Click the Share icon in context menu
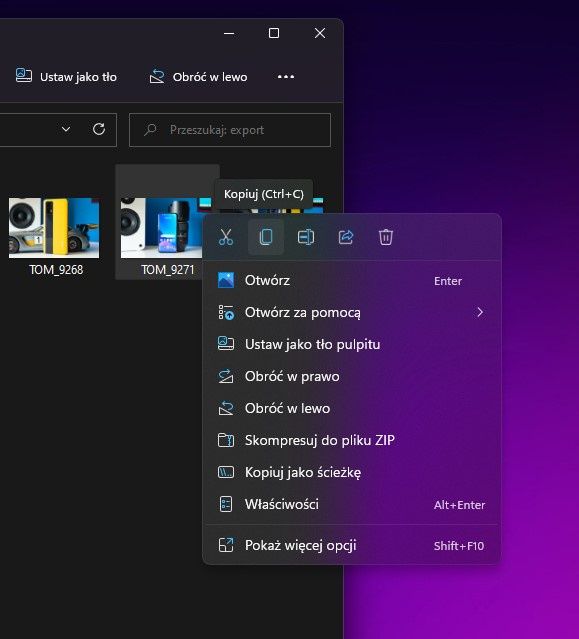579x639 pixels. pos(346,237)
